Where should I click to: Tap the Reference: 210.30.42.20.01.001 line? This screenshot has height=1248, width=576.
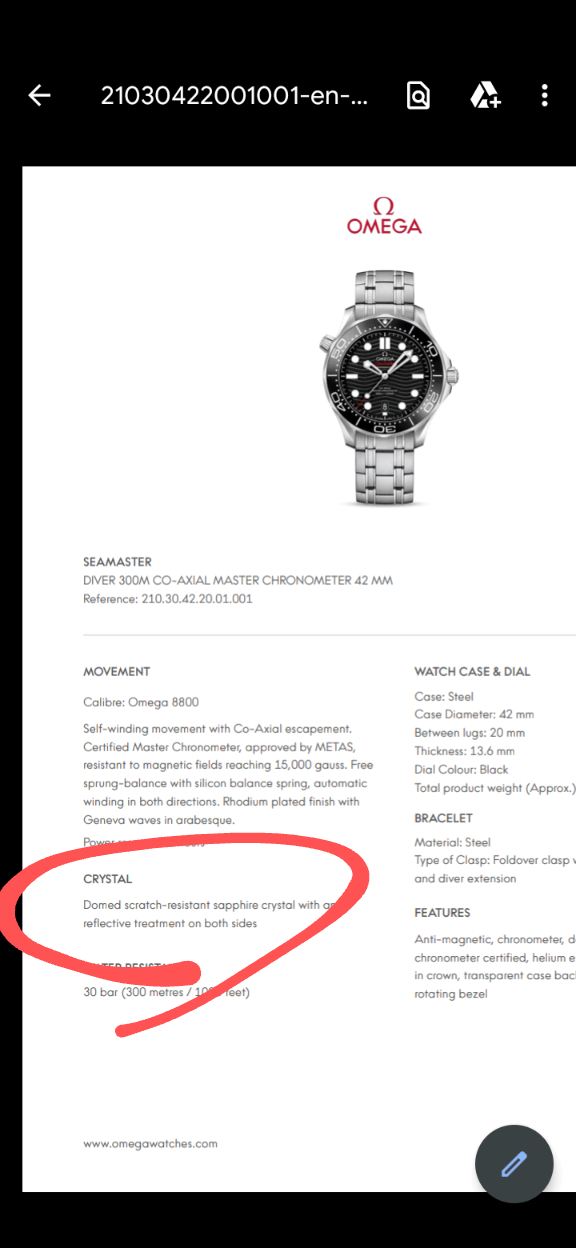pyautogui.click(x=168, y=599)
